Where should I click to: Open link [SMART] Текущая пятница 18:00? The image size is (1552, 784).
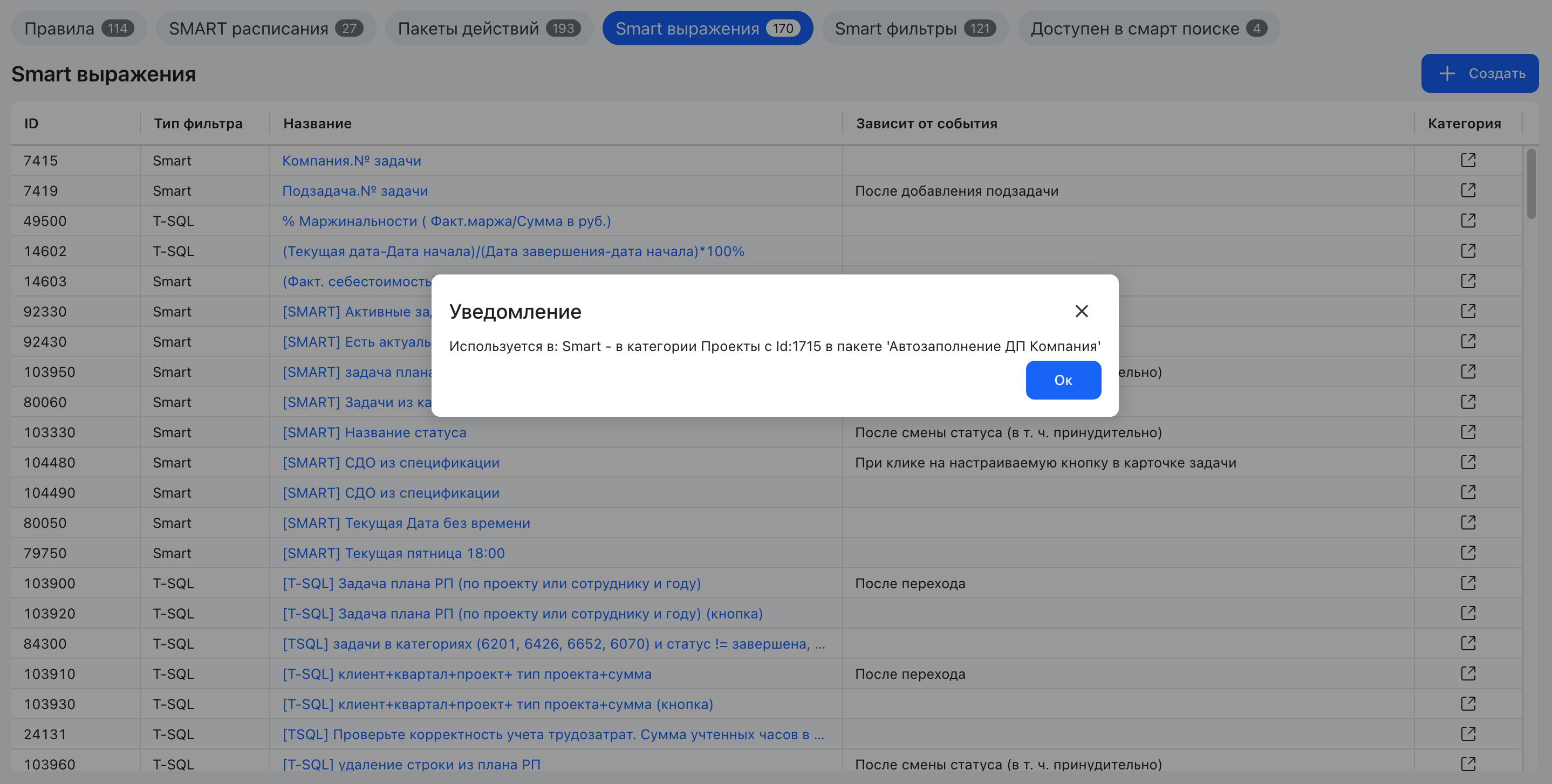pos(393,553)
